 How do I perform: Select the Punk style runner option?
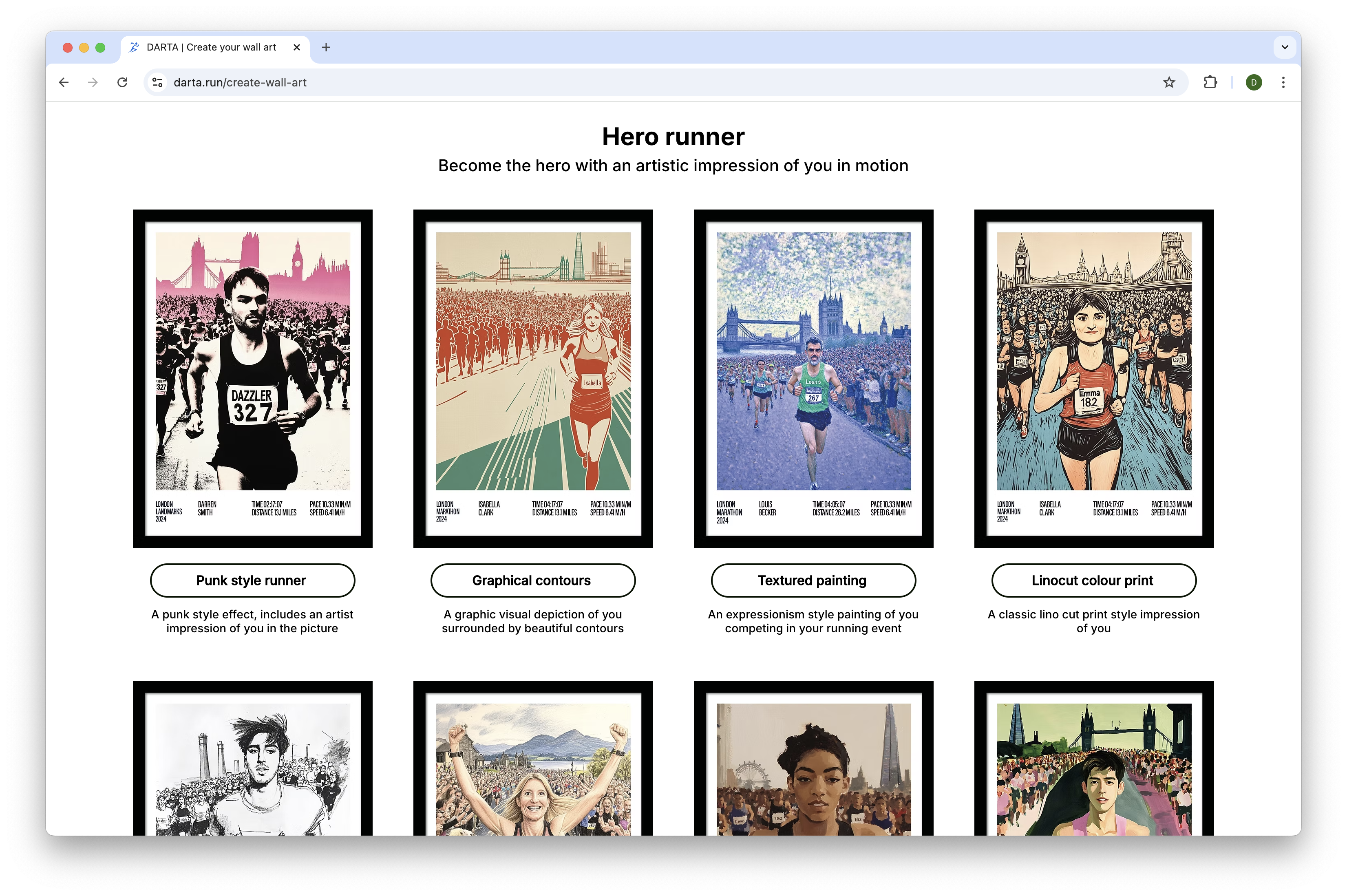(x=252, y=580)
